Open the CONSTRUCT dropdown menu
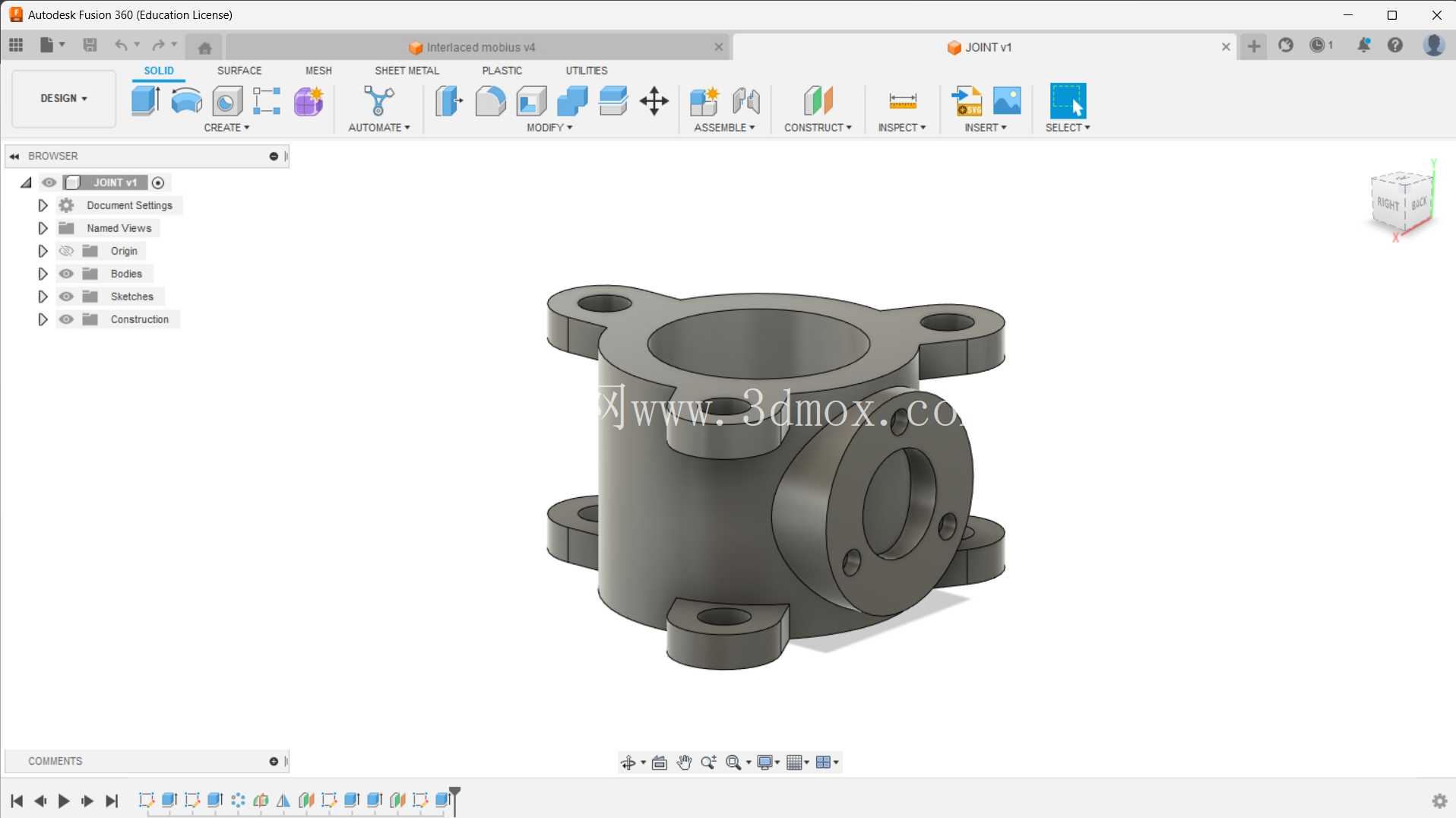This screenshot has height=818, width=1456. coord(818,128)
